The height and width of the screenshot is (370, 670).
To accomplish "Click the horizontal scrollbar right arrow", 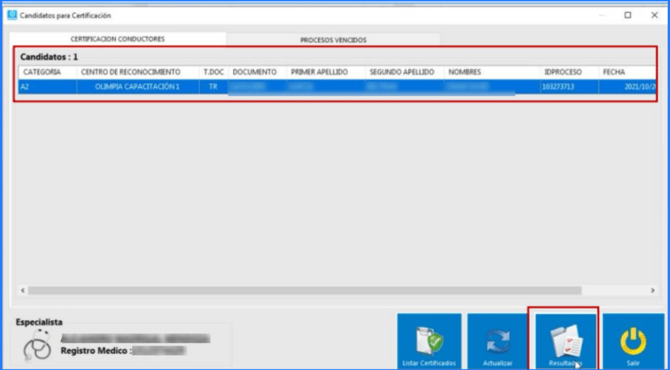I will point(652,291).
